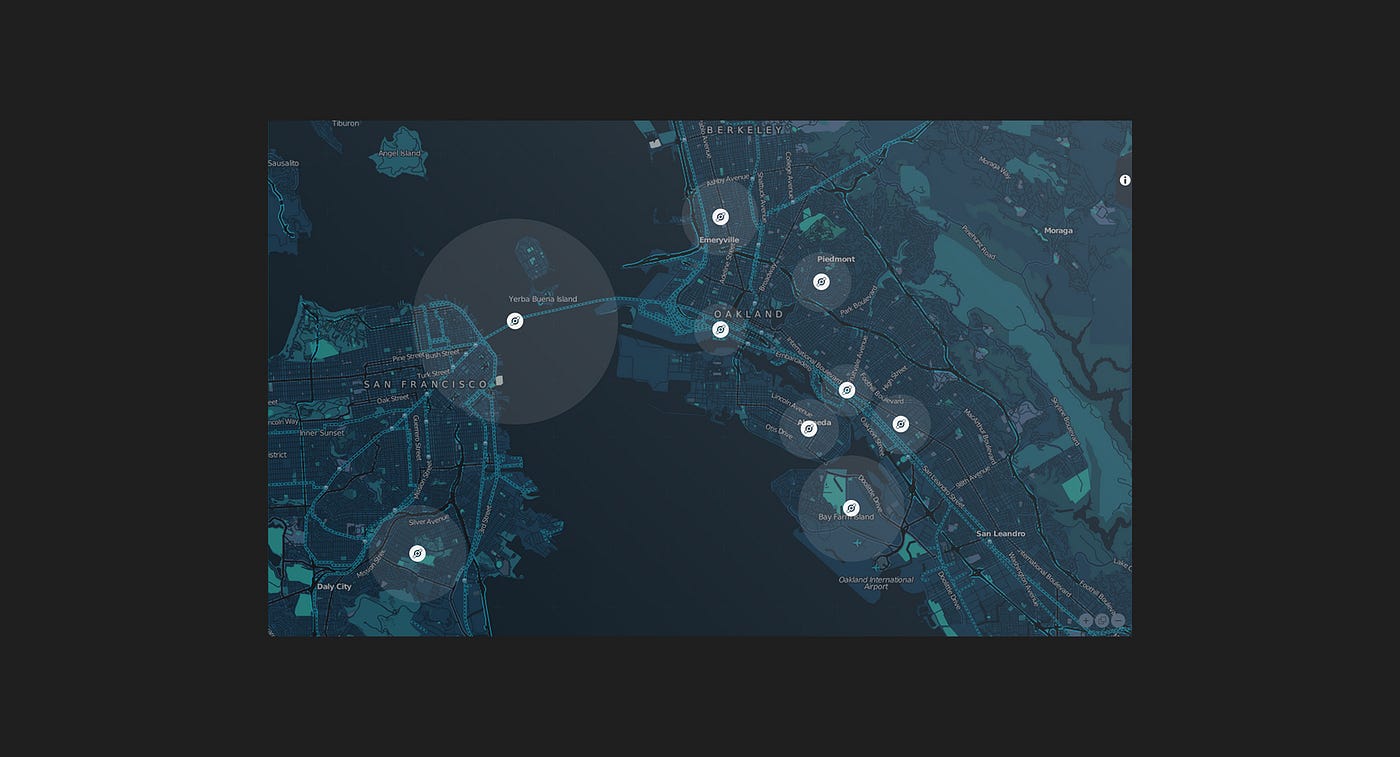This screenshot has width=1400, height=757.
Task: Click the SAN FRANCISCO map label
Action: pyautogui.click(x=425, y=384)
